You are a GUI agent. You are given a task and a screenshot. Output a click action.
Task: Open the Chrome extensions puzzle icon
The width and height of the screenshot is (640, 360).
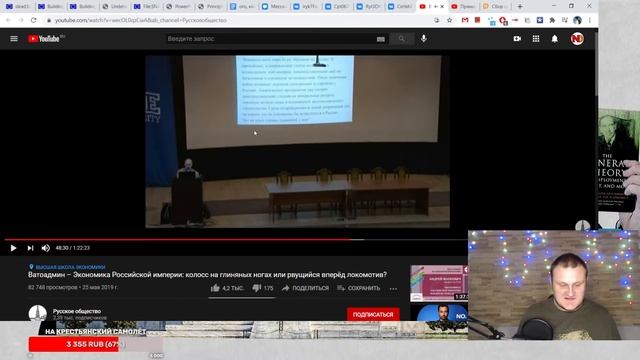552,20
